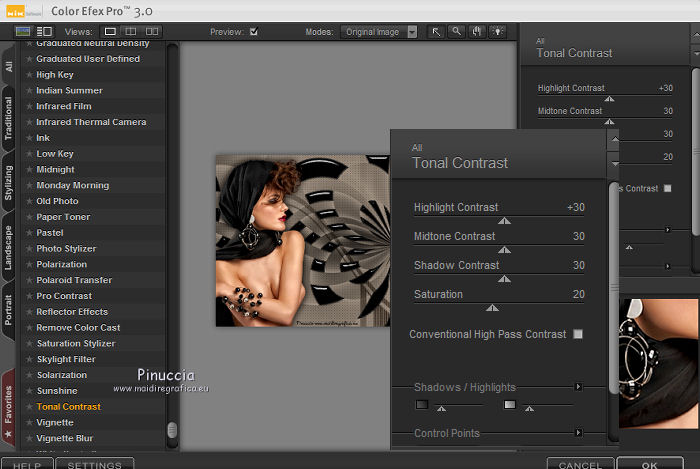Select the Vignette Blur filter
The height and width of the screenshot is (469, 700).
[x=65, y=438]
